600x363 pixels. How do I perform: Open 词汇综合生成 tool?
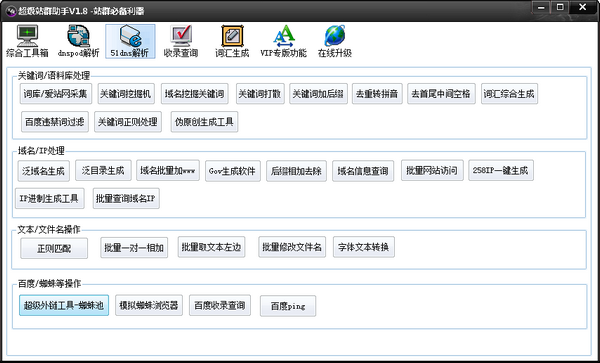click(509, 94)
